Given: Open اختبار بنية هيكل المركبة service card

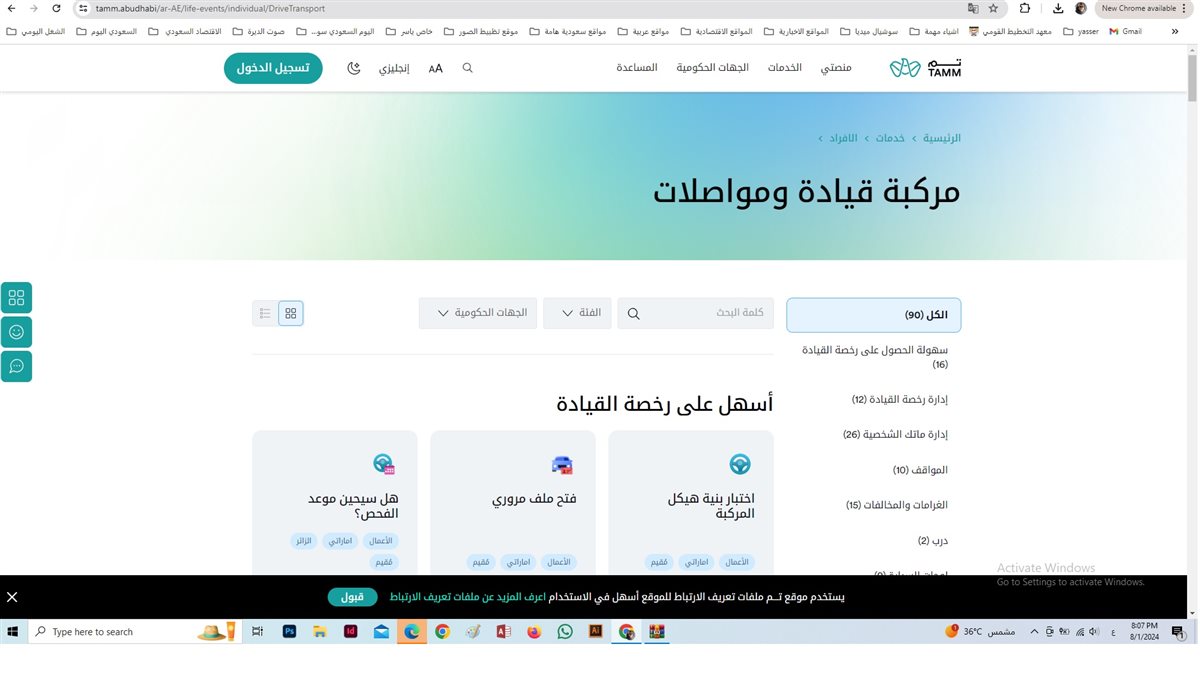Looking at the screenshot, I should pyautogui.click(x=691, y=503).
